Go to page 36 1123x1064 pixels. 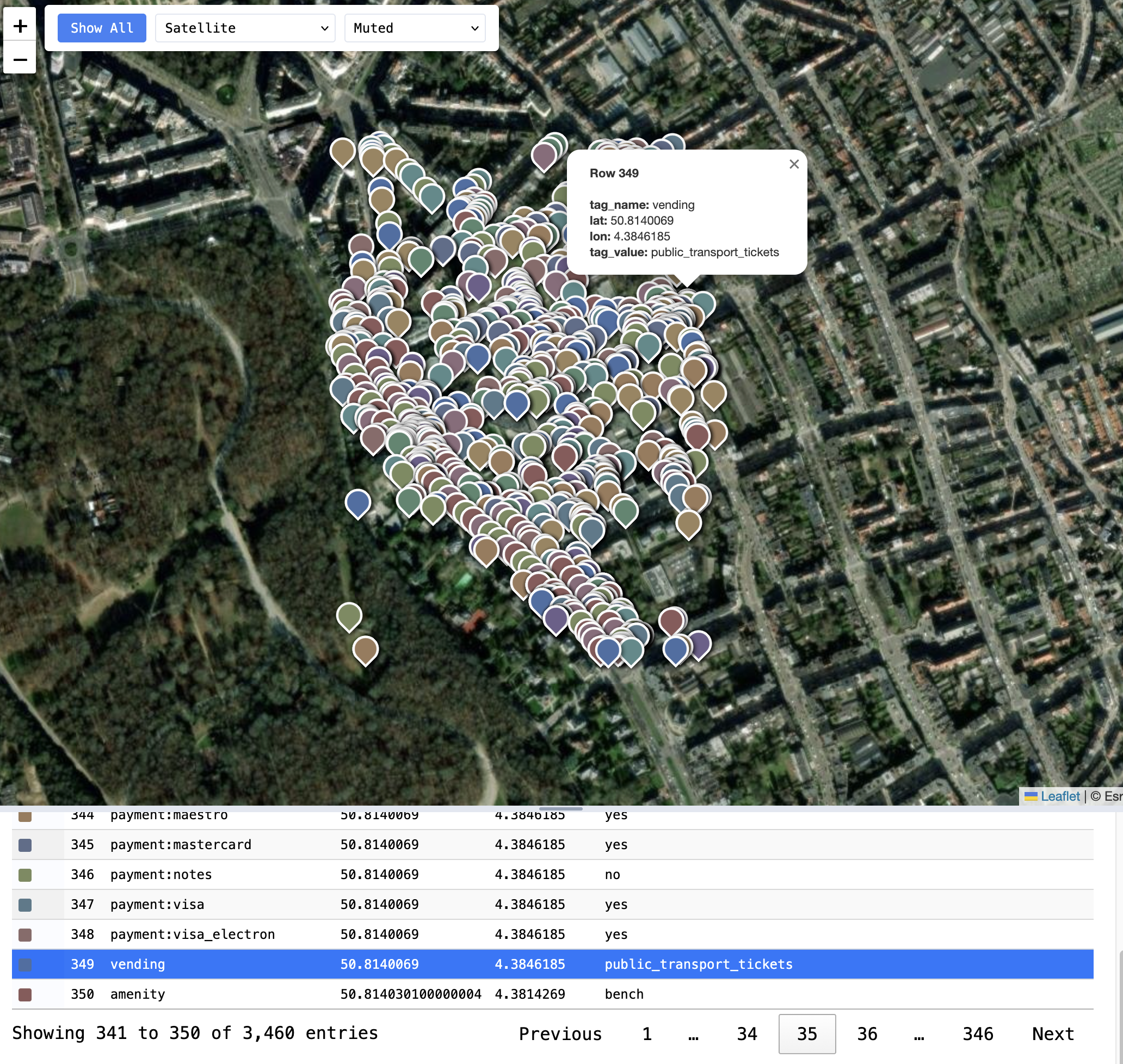867,1034
